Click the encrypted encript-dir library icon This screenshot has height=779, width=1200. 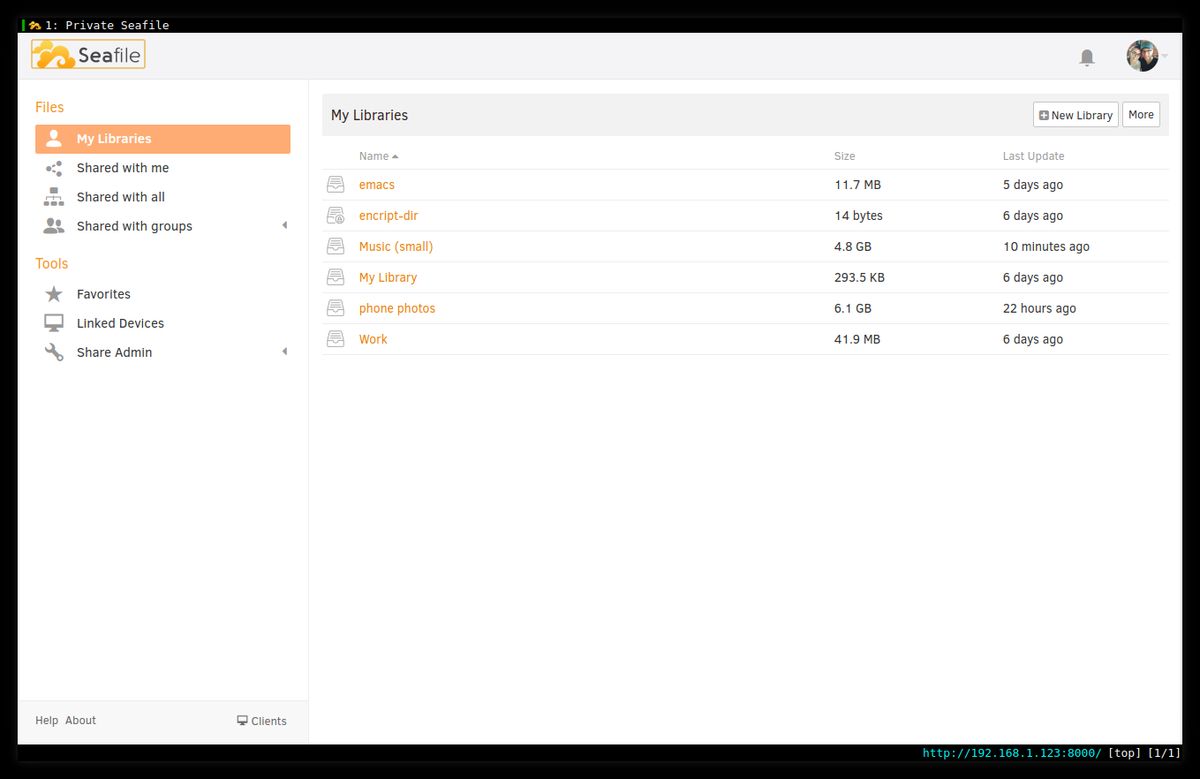pos(336,216)
